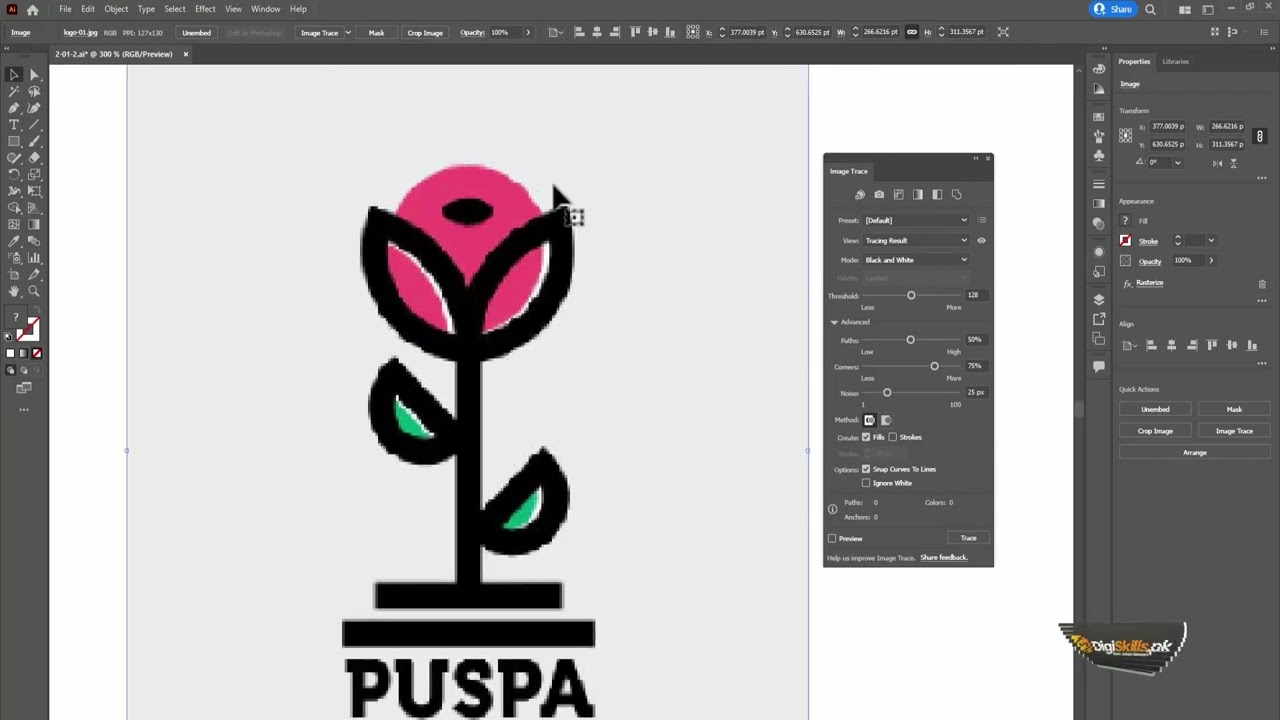This screenshot has width=1280, height=720.
Task: Toggle the eye icon next to View dropdown
Action: pos(981,240)
